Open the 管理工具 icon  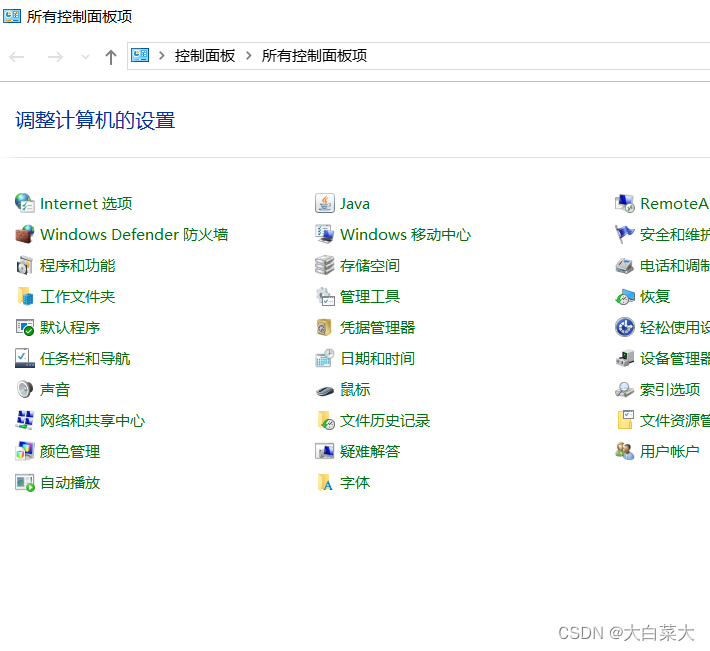pyautogui.click(x=325, y=297)
